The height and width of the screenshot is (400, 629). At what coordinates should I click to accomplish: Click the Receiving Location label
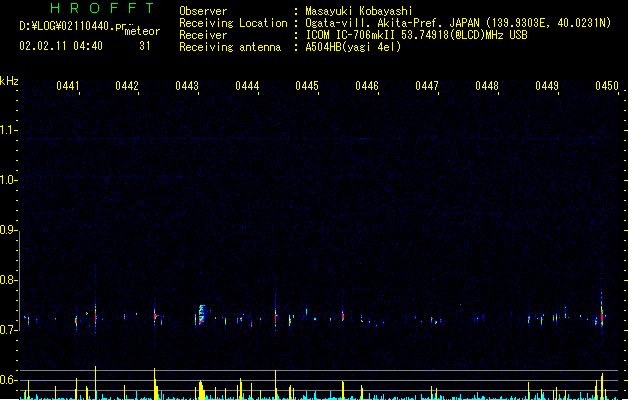pyautogui.click(x=233, y=23)
